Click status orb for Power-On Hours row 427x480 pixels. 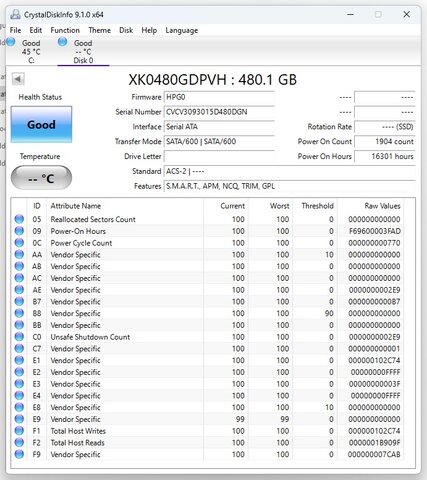(19, 231)
